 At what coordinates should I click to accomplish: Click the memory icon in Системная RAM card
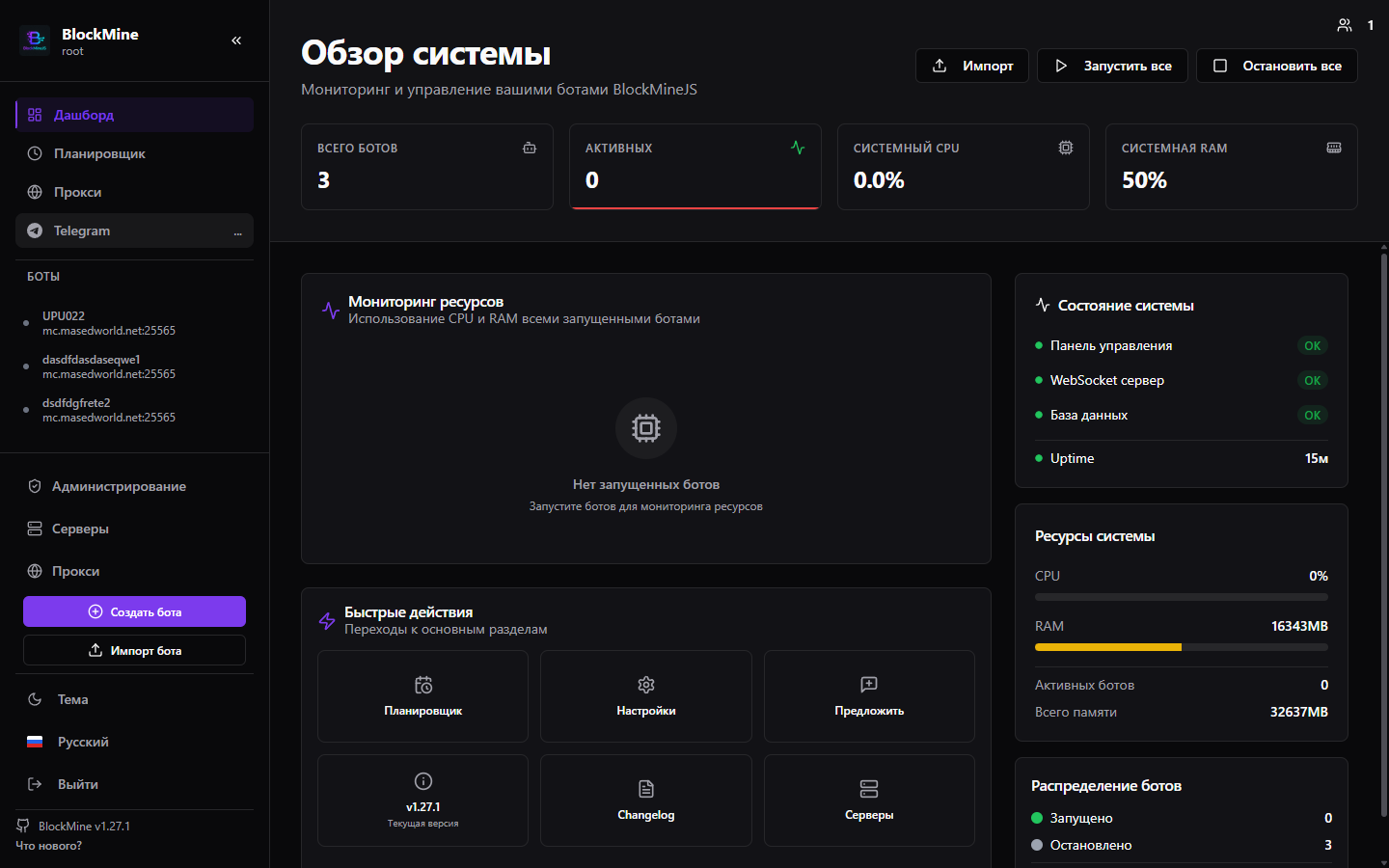(1334, 148)
